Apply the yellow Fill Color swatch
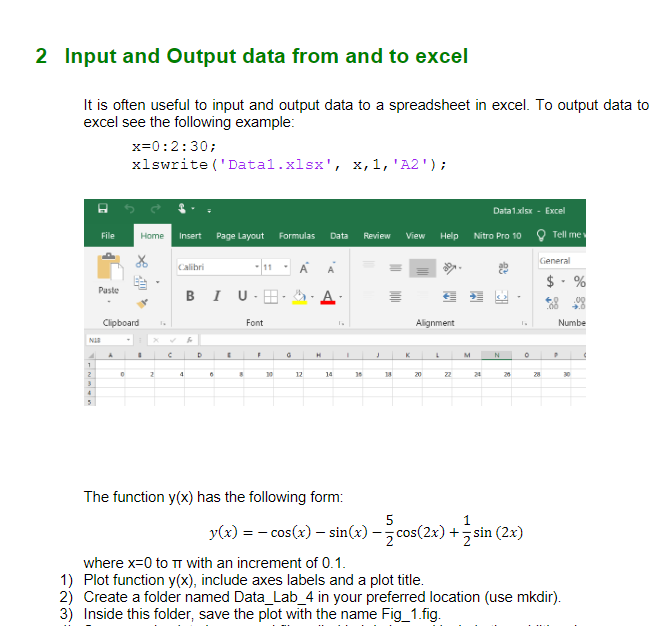The height and width of the screenshot is (626, 672). [x=300, y=297]
